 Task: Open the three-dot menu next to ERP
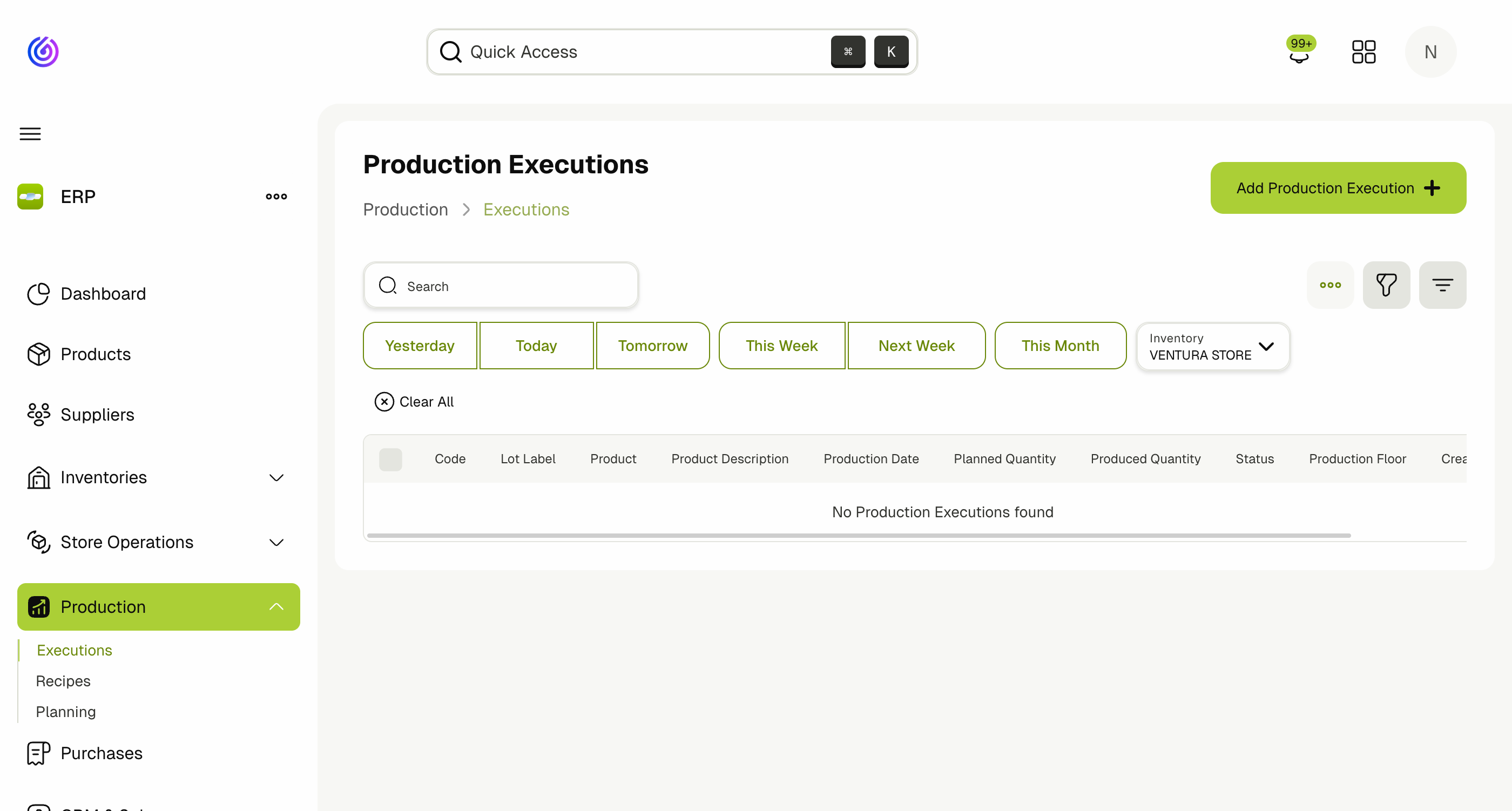[x=276, y=197]
